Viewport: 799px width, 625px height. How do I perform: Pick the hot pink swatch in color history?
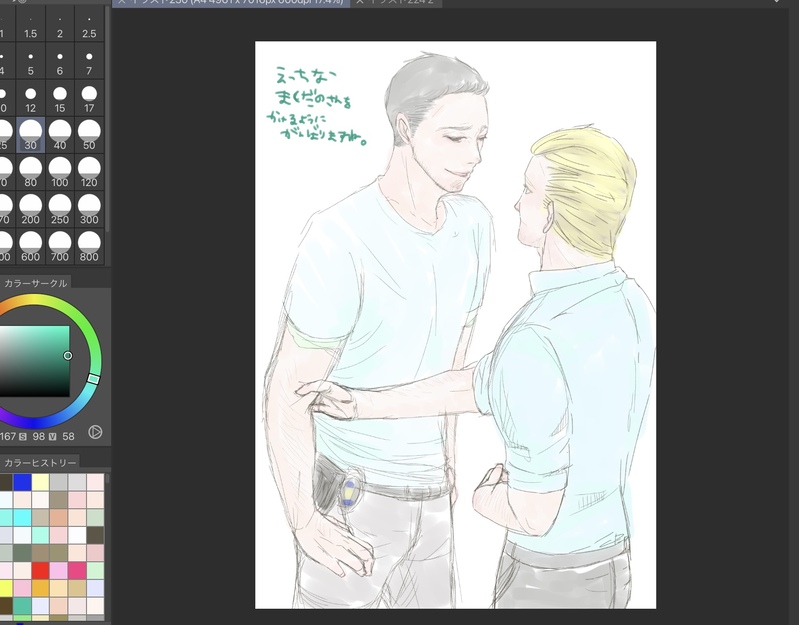click(x=77, y=570)
